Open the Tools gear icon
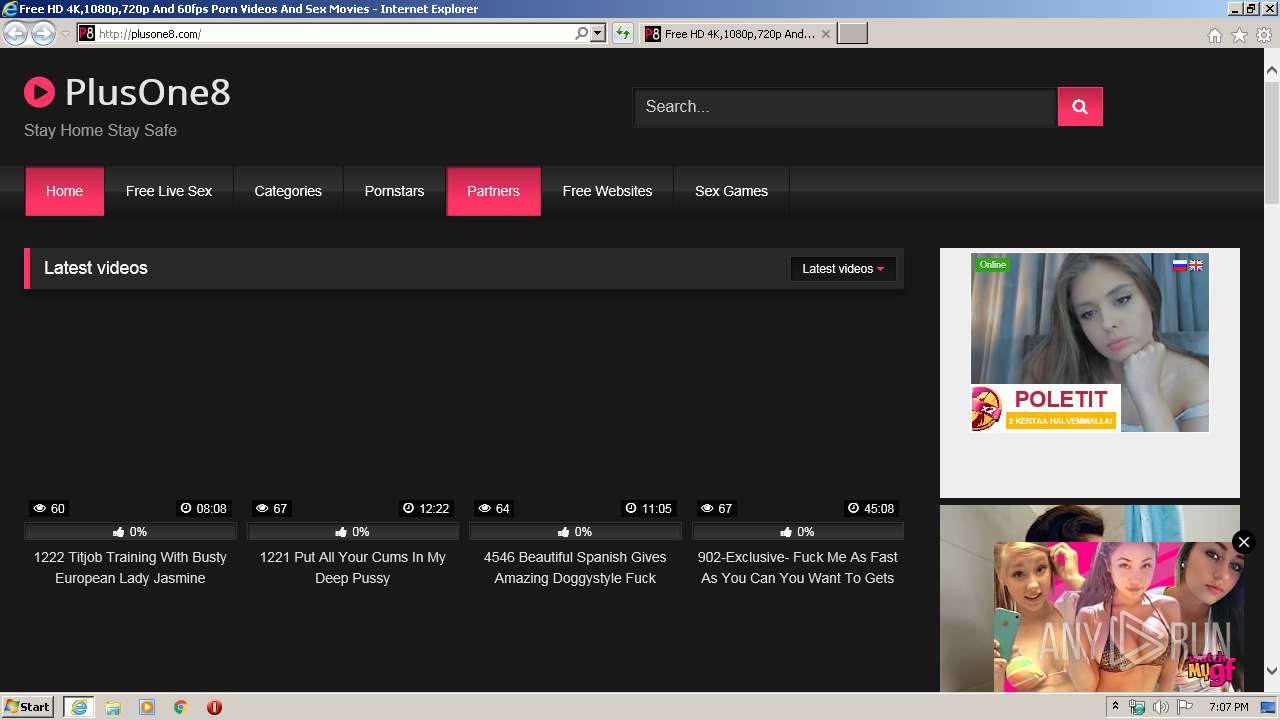This screenshot has width=1280, height=720. [1263, 35]
